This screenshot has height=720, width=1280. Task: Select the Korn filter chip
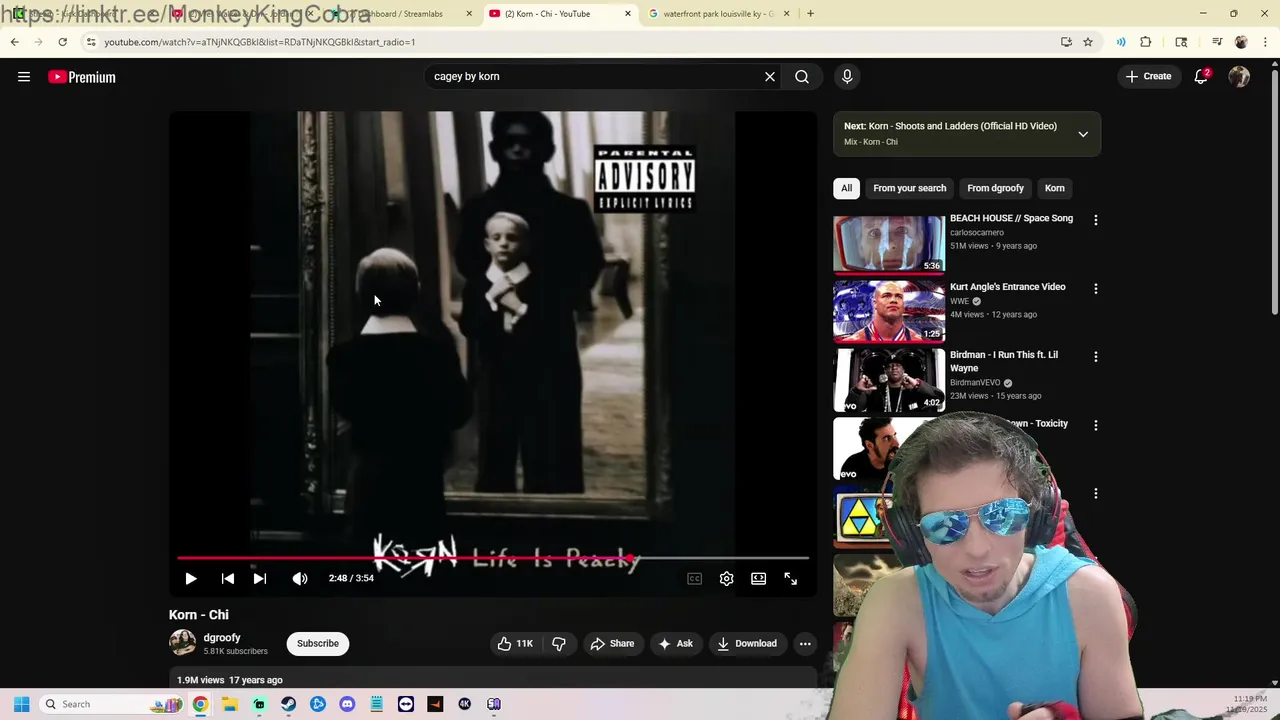tap(1055, 188)
